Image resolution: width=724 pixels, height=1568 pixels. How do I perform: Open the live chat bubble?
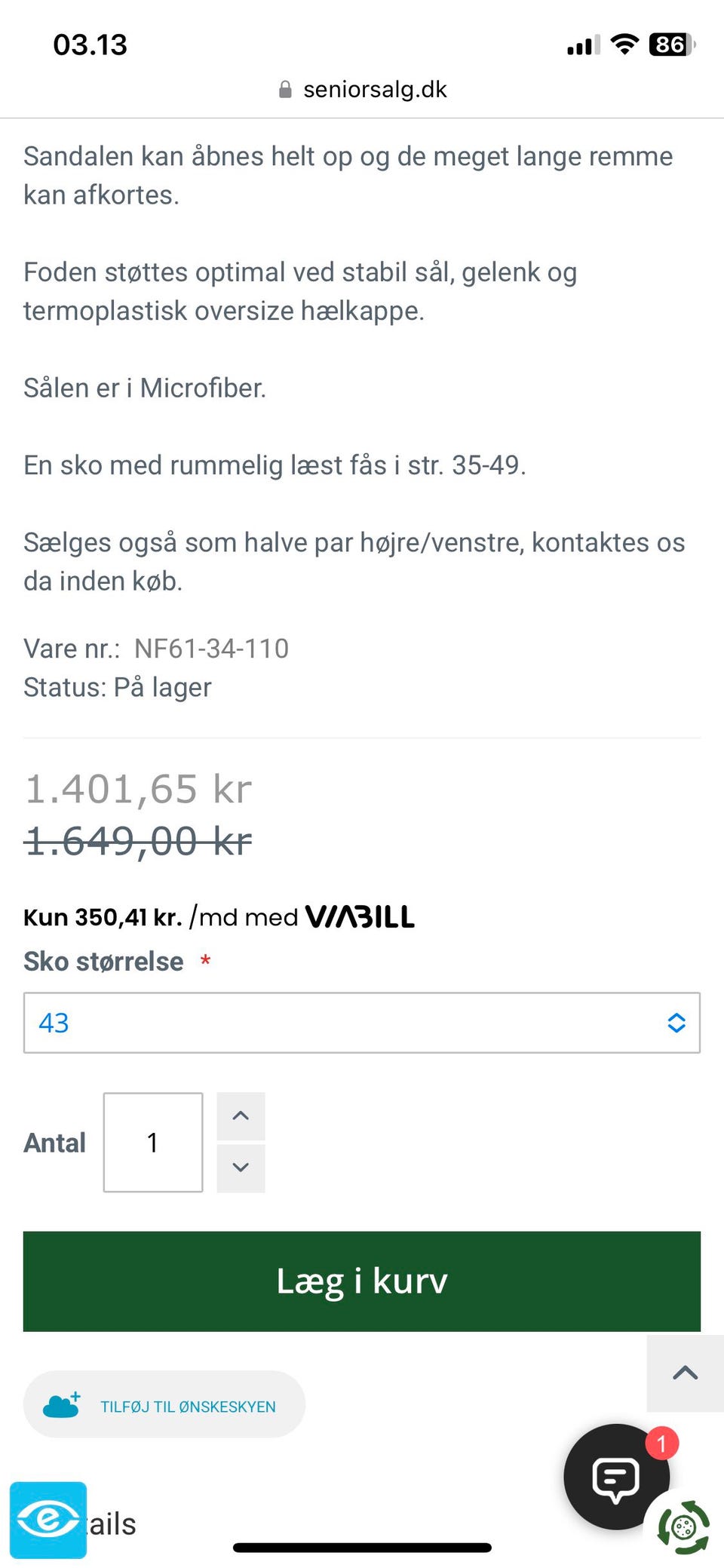616,1477
